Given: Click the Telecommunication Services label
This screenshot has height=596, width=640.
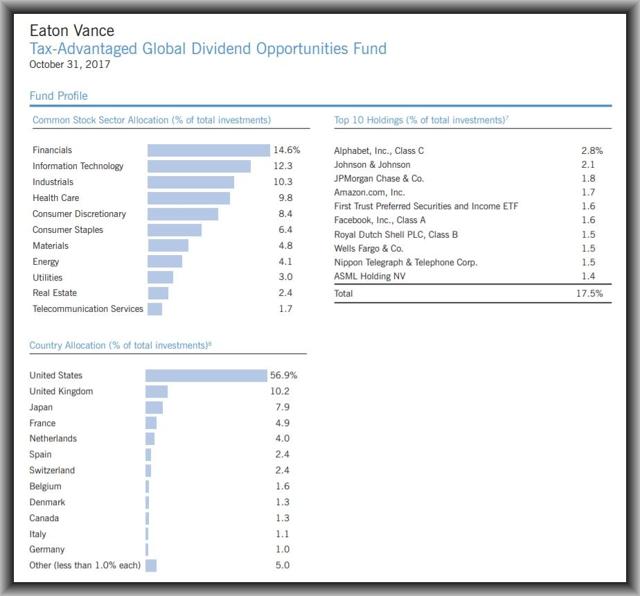Looking at the screenshot, I should pos(88,309).
